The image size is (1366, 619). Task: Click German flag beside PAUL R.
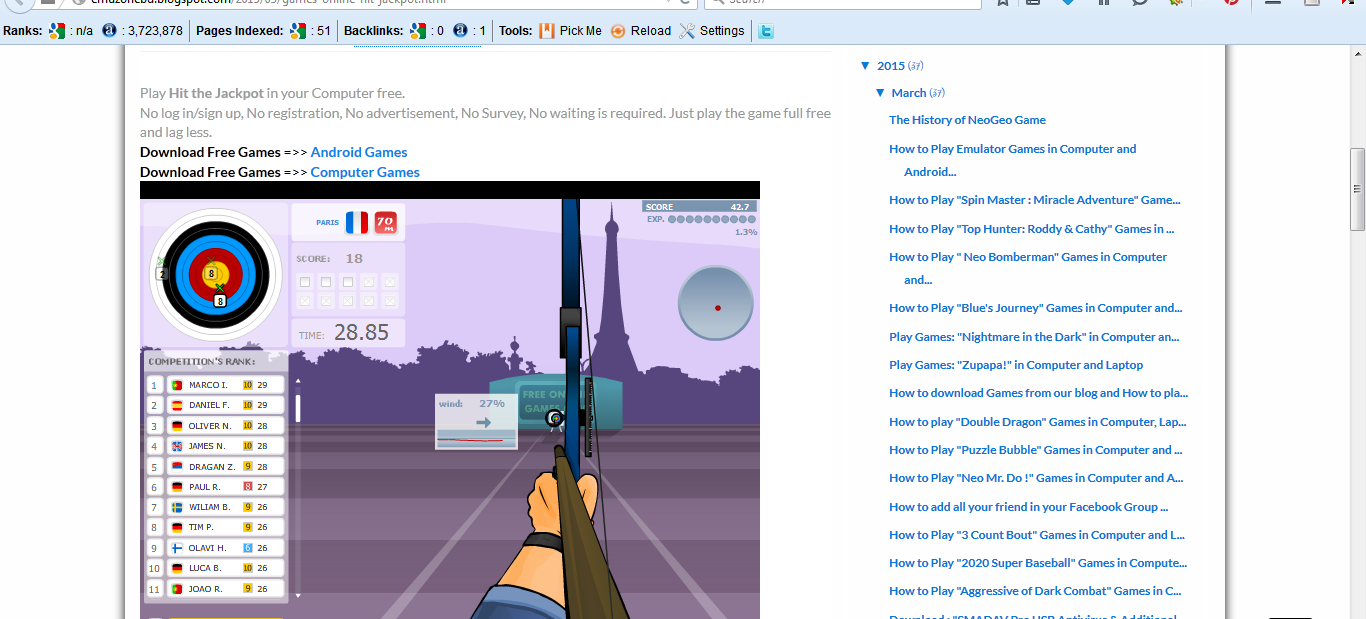tap(177, 487)
